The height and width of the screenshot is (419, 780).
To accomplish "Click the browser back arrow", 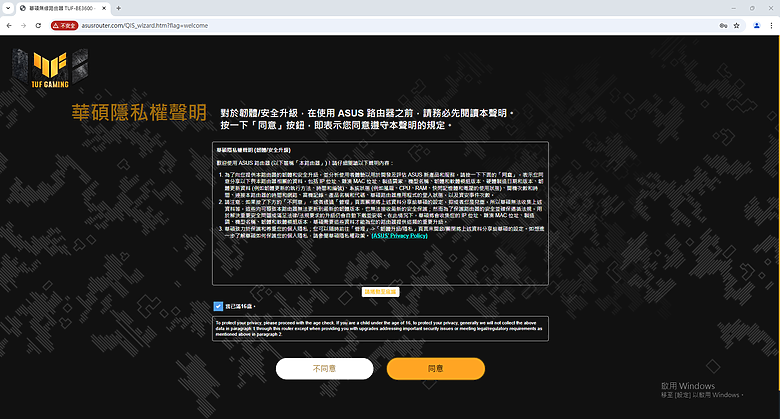I will click(x=9, y=25).
